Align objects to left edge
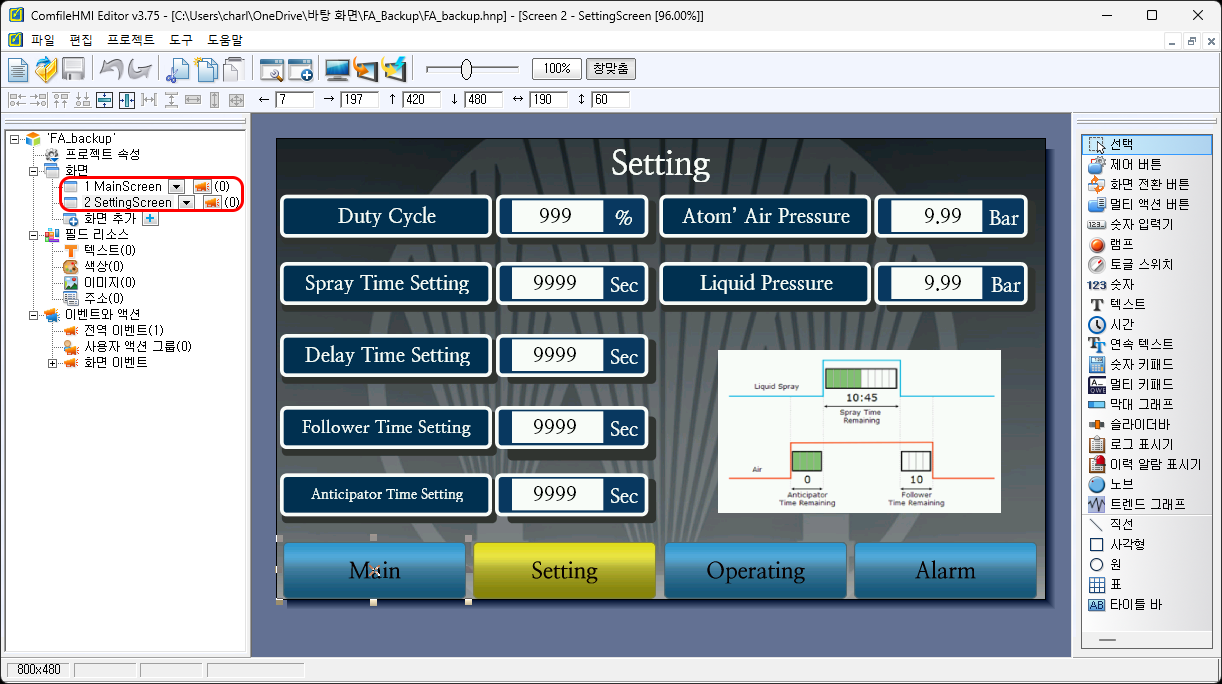Screen dimensions: 1222x684 pyautogui.click(x=17, y=100)
